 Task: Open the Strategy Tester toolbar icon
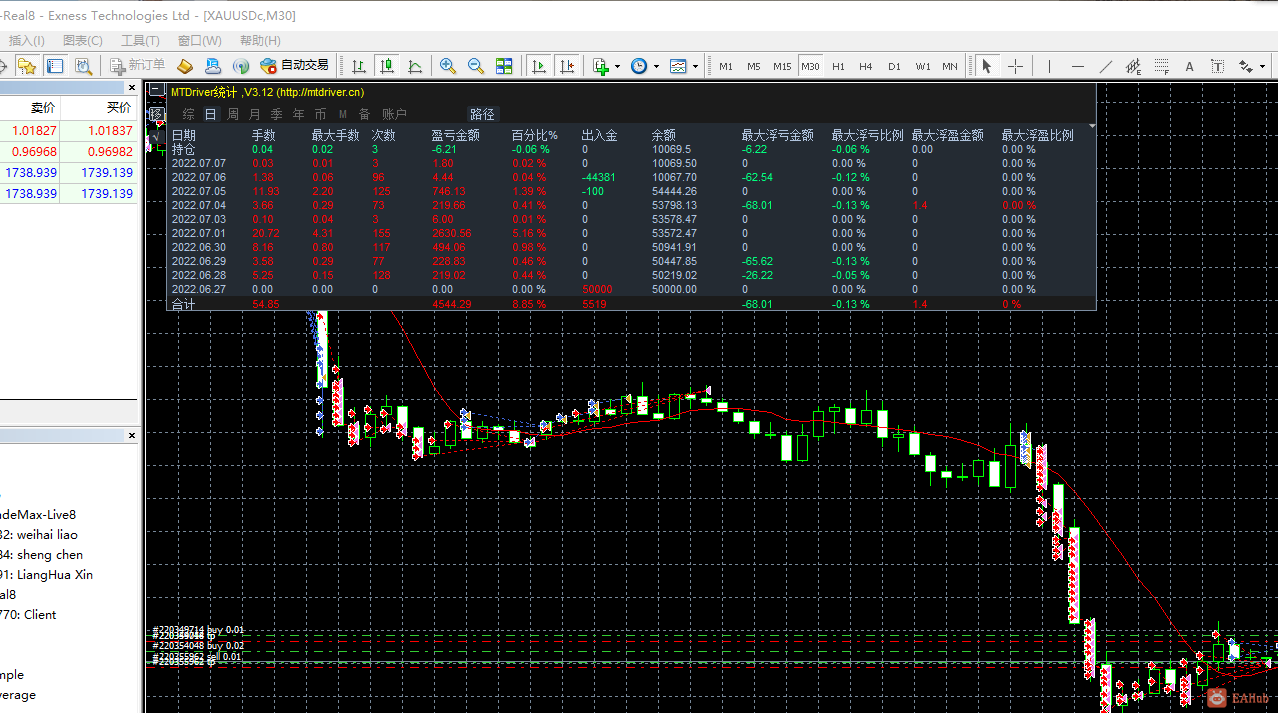pos(83,66)
